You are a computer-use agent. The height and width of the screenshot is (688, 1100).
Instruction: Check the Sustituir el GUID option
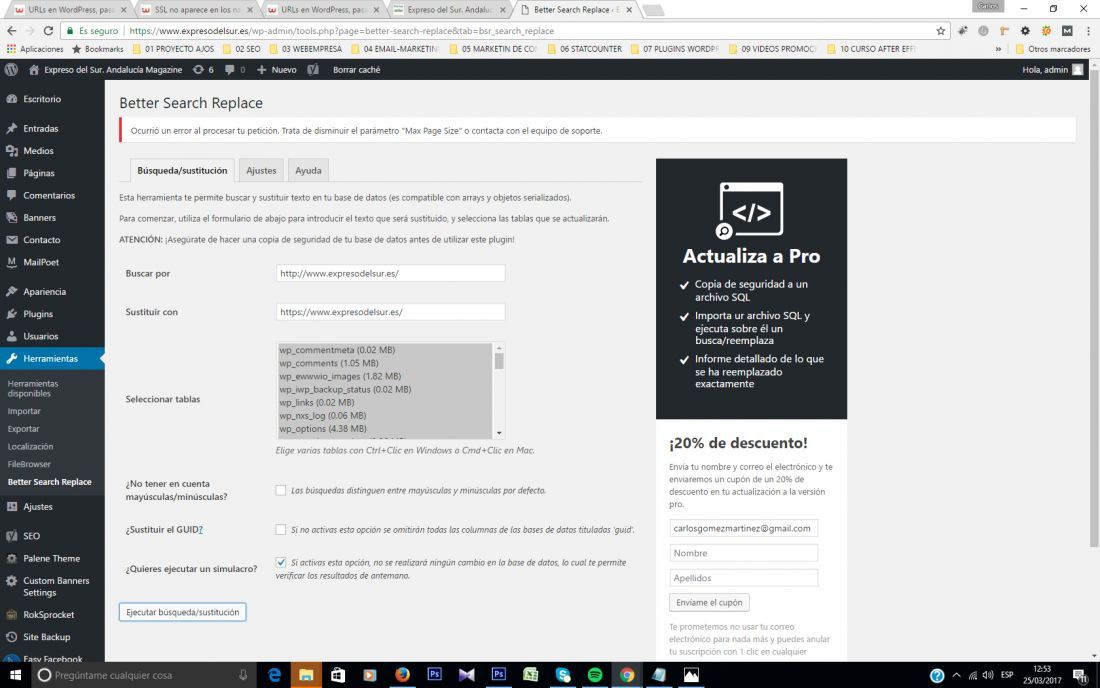[281, 530]
